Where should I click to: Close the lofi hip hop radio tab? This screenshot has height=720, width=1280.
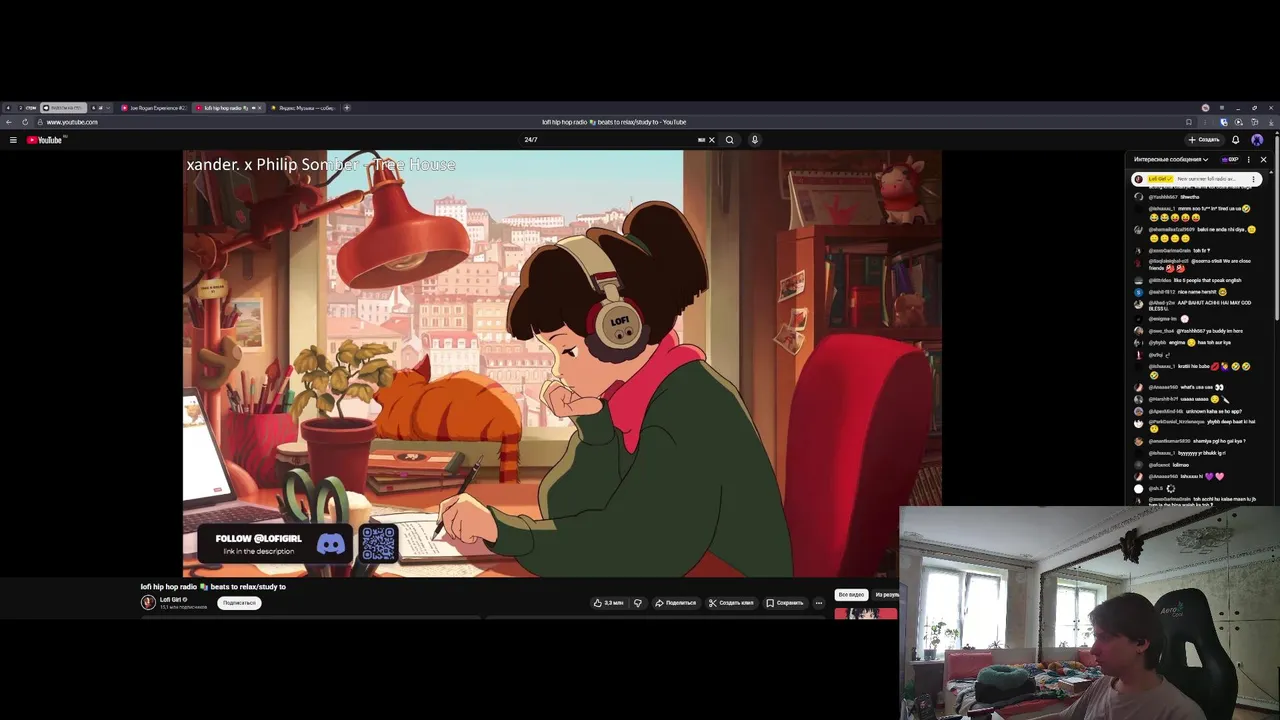point(260,108)
